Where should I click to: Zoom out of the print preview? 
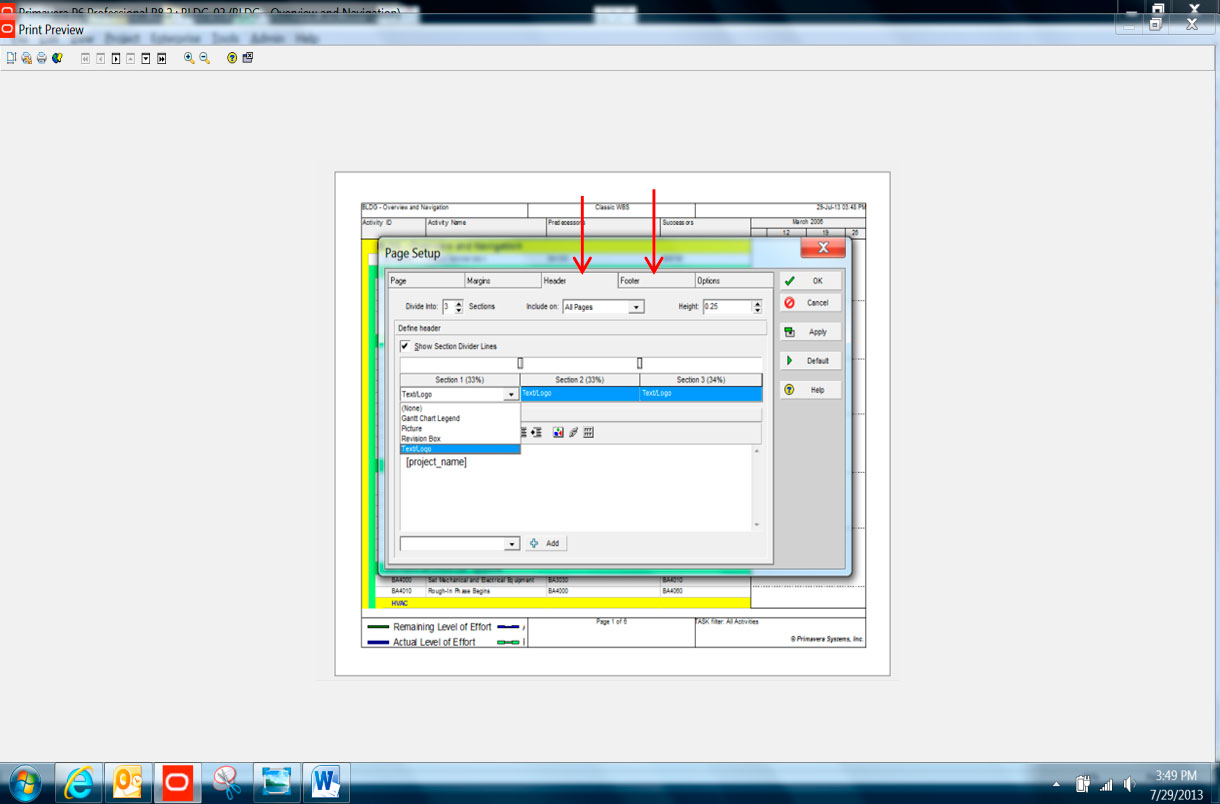204,58
